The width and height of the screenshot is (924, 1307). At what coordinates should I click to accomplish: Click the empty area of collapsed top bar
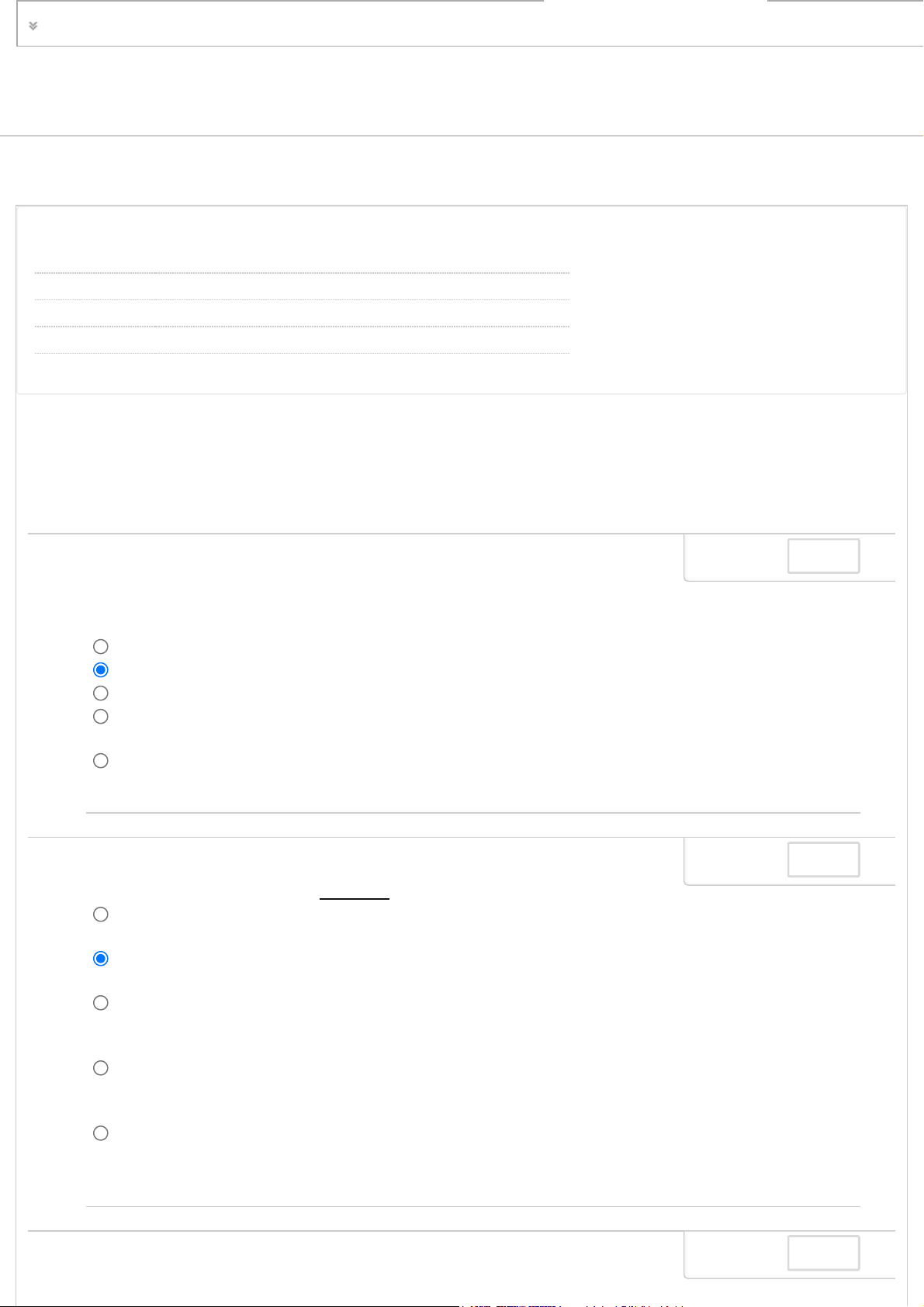[465, 26]
